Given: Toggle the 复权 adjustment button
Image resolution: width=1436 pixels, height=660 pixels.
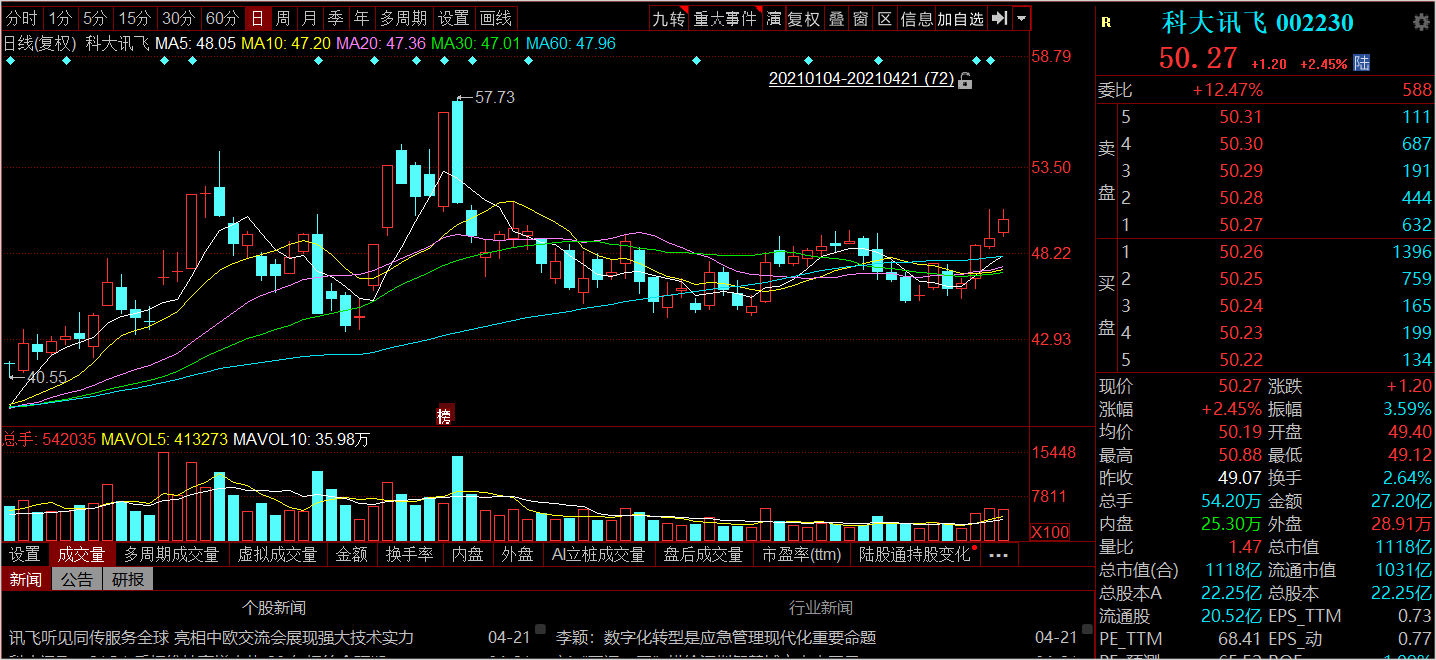Looking at the screenshot, I should 804,18.
